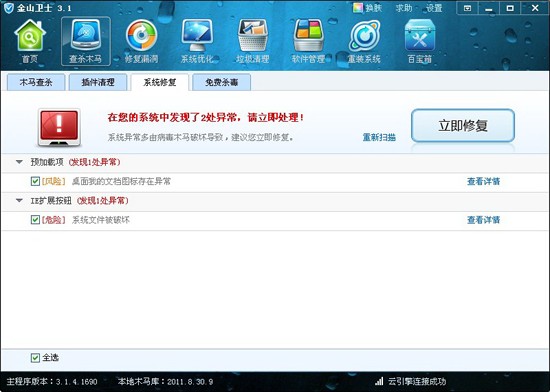Click IE扩展按钮 (发现1处异常) header text
550x392 pixels.
click(80, 201)
